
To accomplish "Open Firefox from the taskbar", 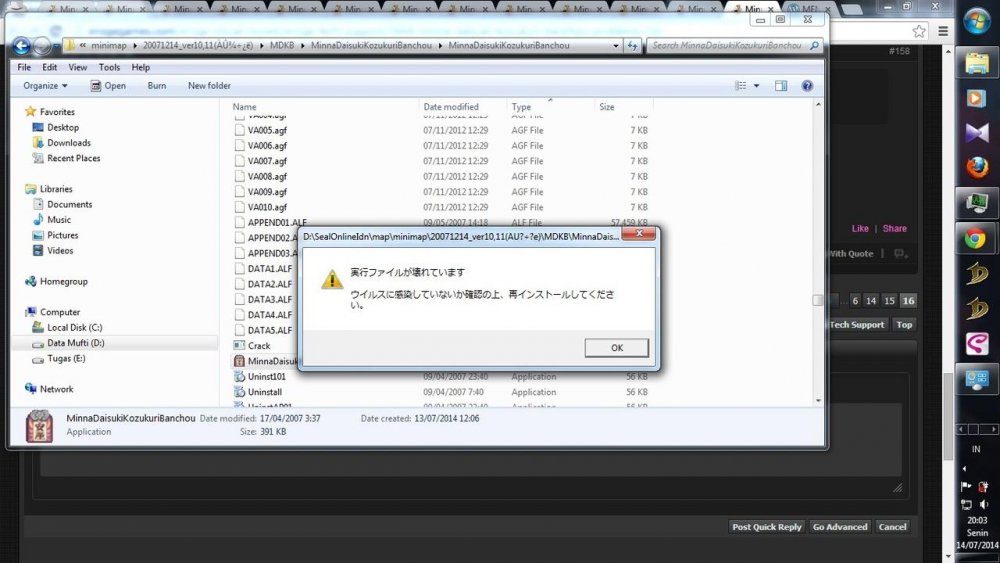I will (976, 167).
